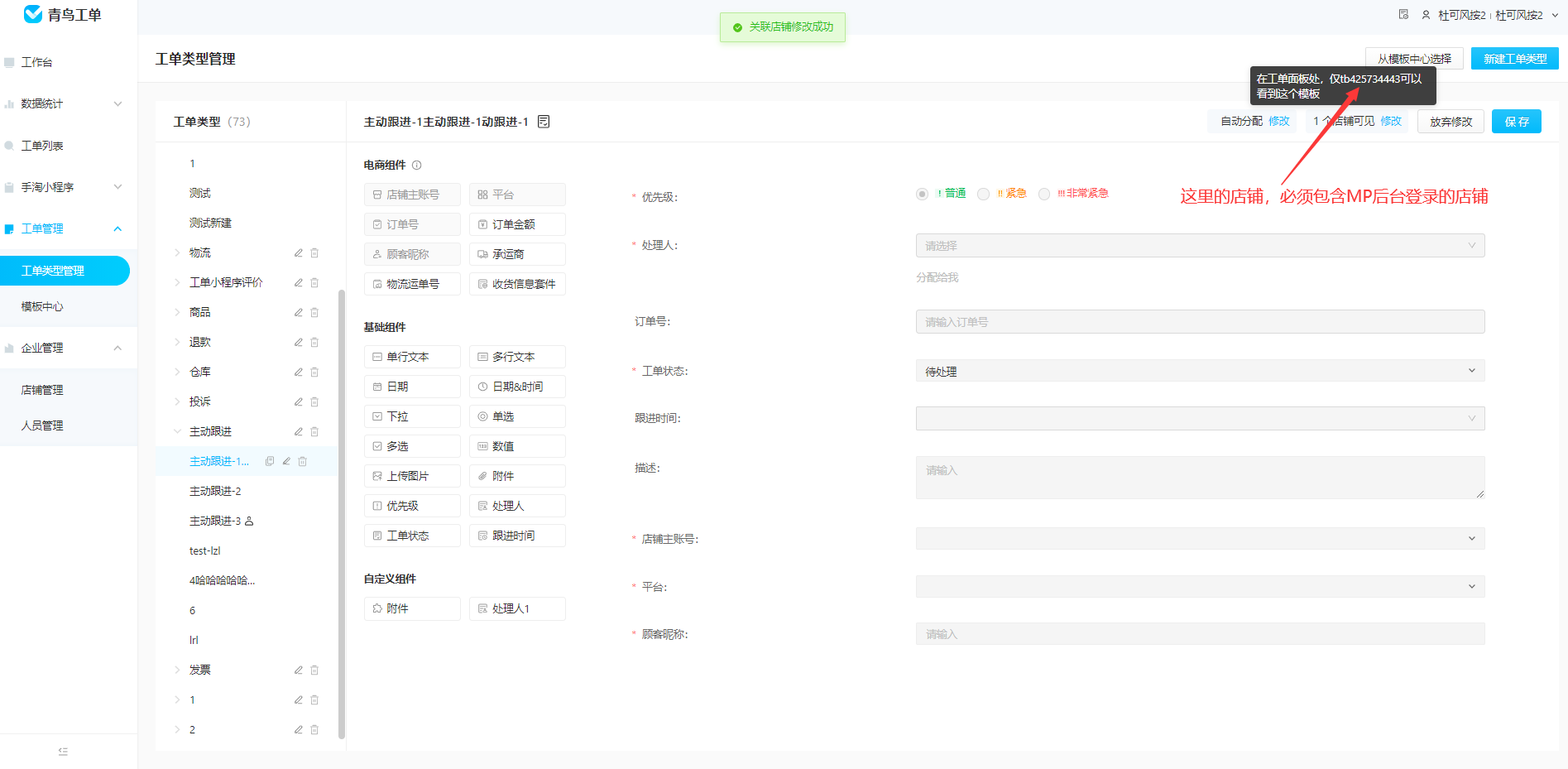Viewport: 1568px width, 769px height.
Task: Delete selected 主动跟进-1 item with trash icon
Action: click(303, 462)
